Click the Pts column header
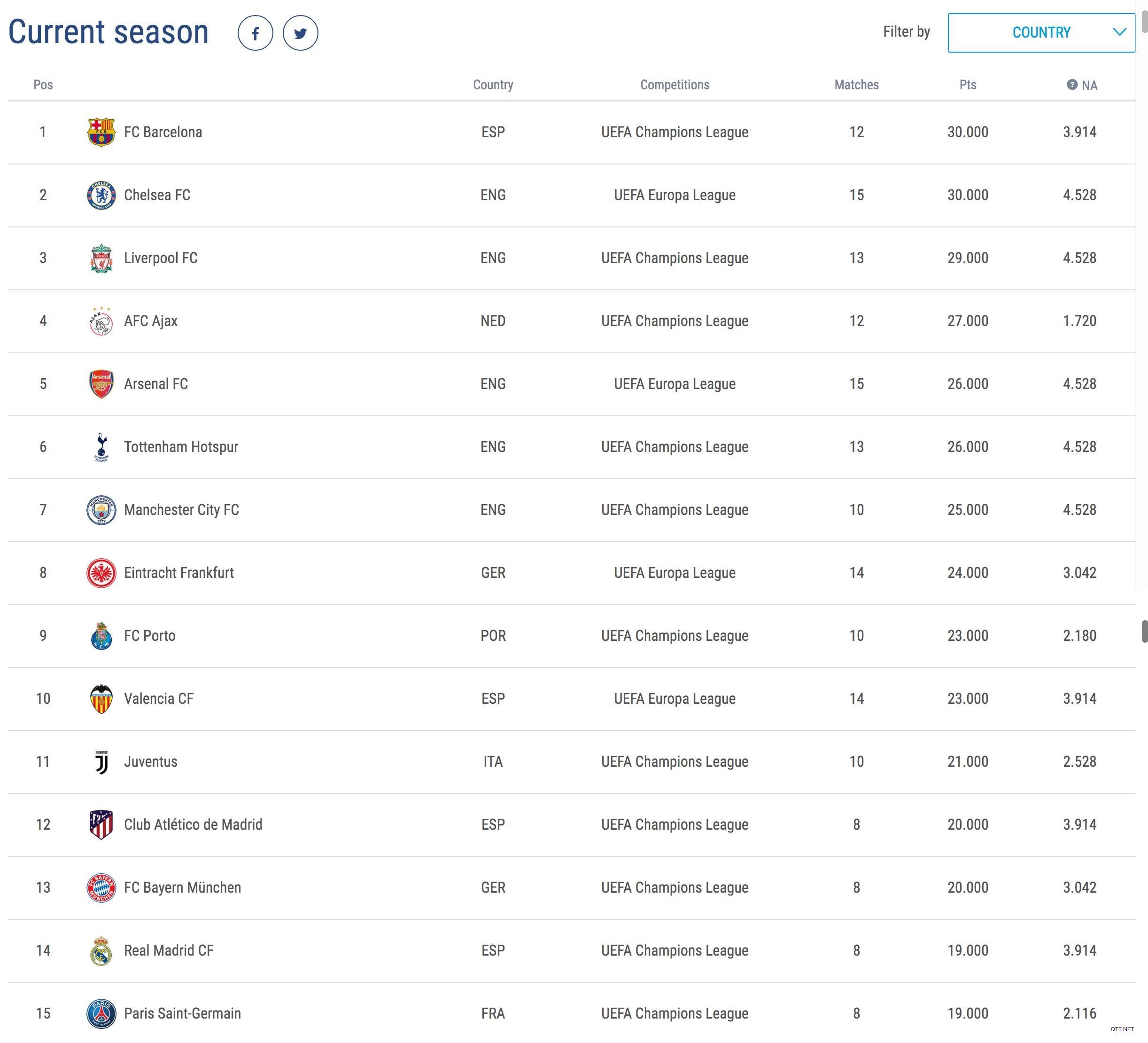The image size is (1148, 1043). pos(968,85)
